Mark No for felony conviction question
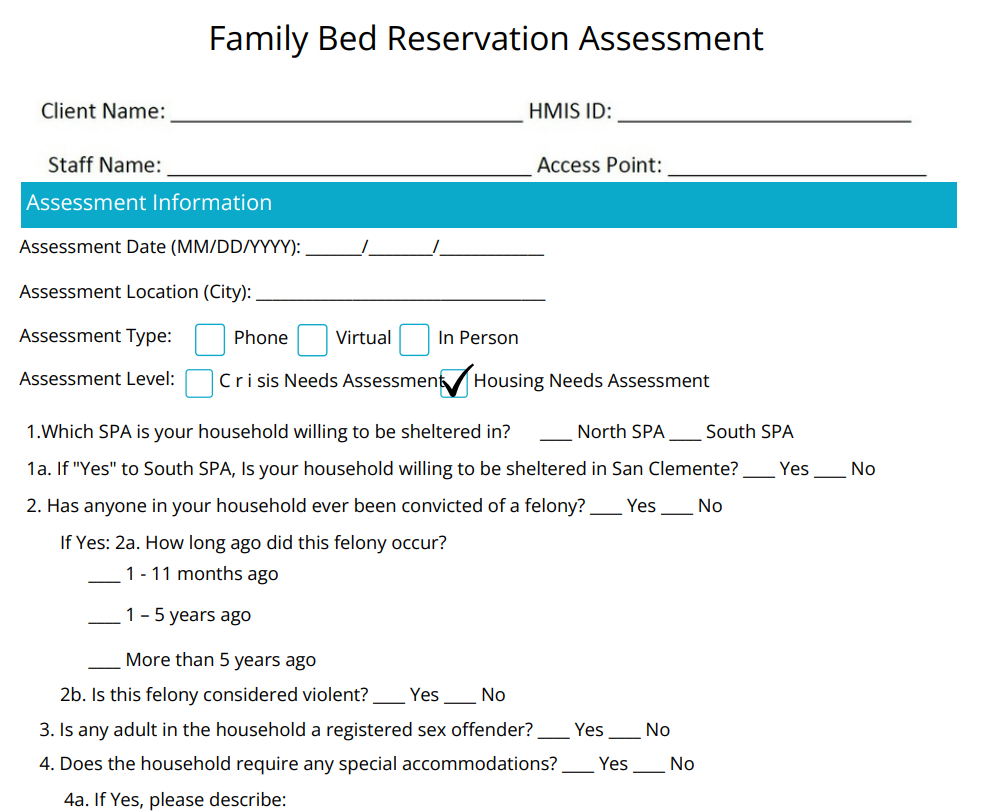Image resolution: width=987 pixels, height=812 pixels. pyautogui.click(x=677, y=507)
